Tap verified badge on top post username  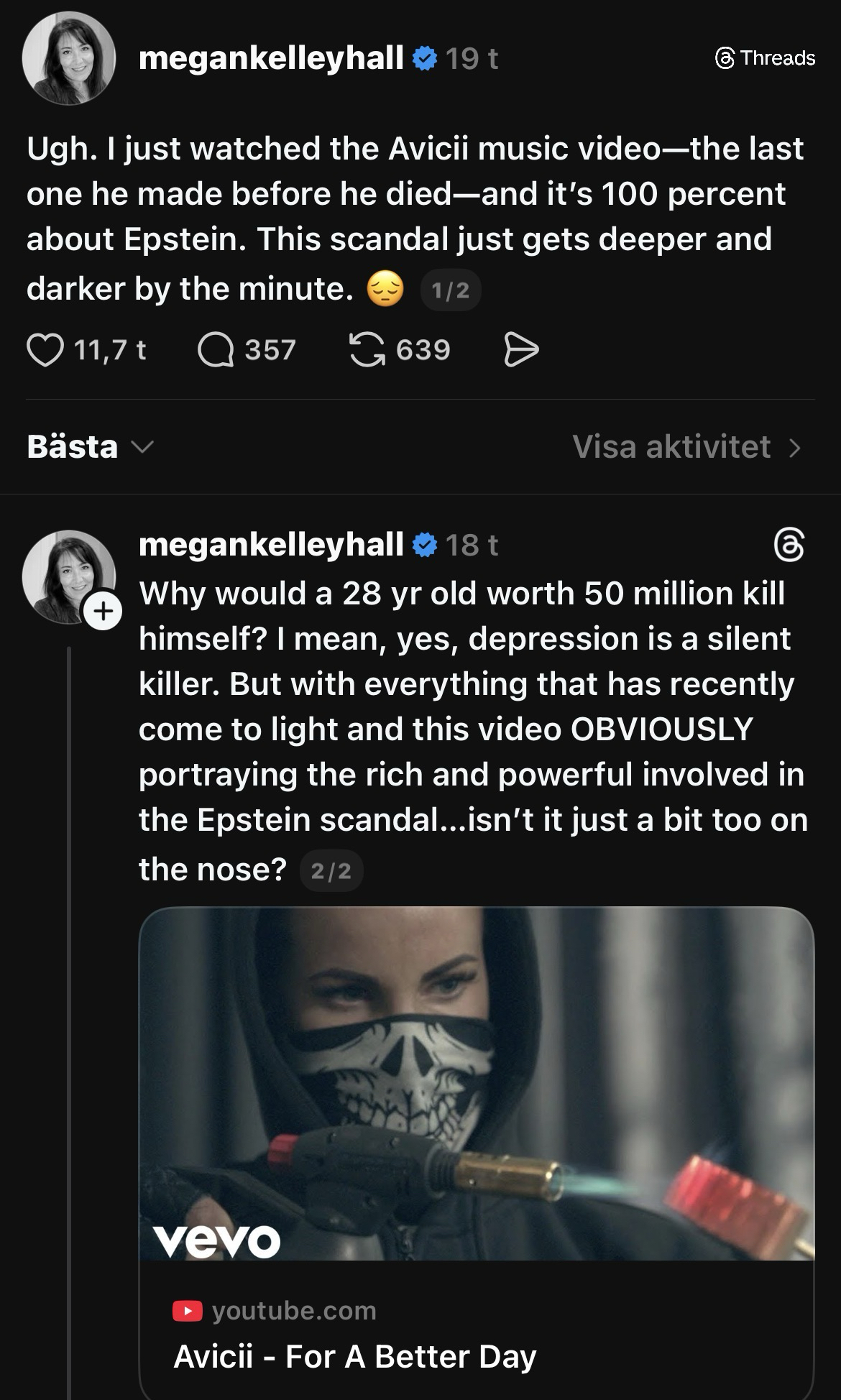coord(425,58)
